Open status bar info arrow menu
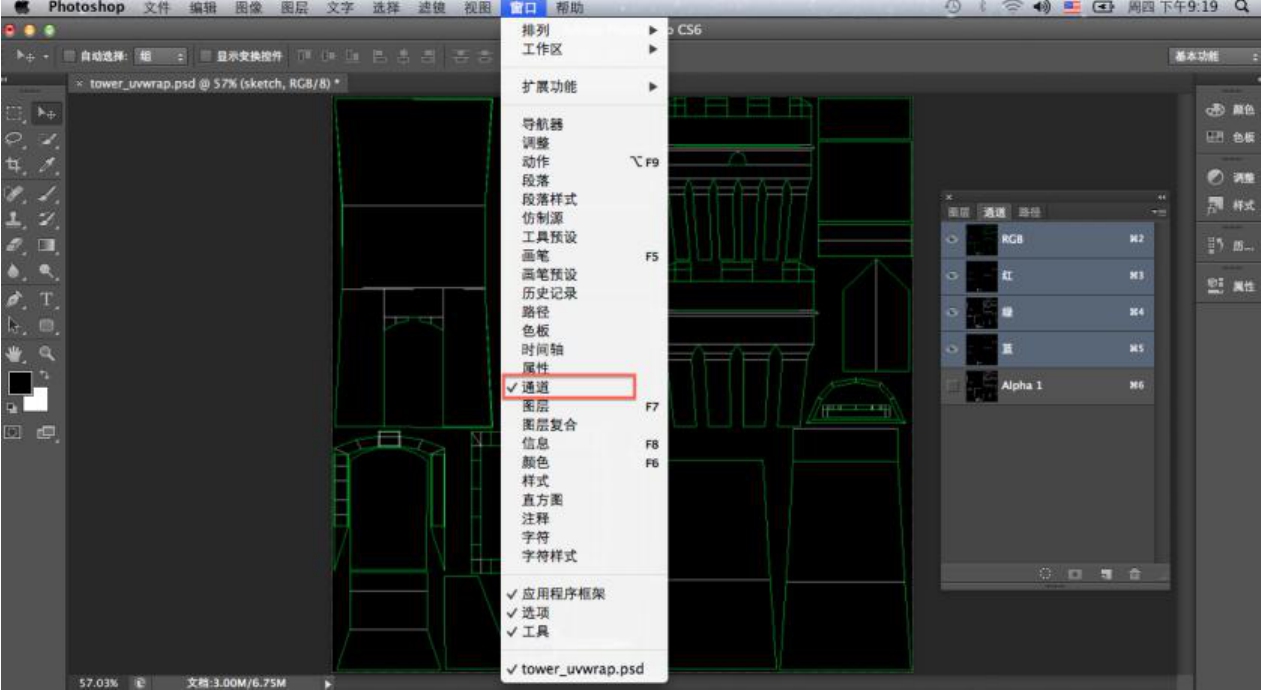 point(326,684)
